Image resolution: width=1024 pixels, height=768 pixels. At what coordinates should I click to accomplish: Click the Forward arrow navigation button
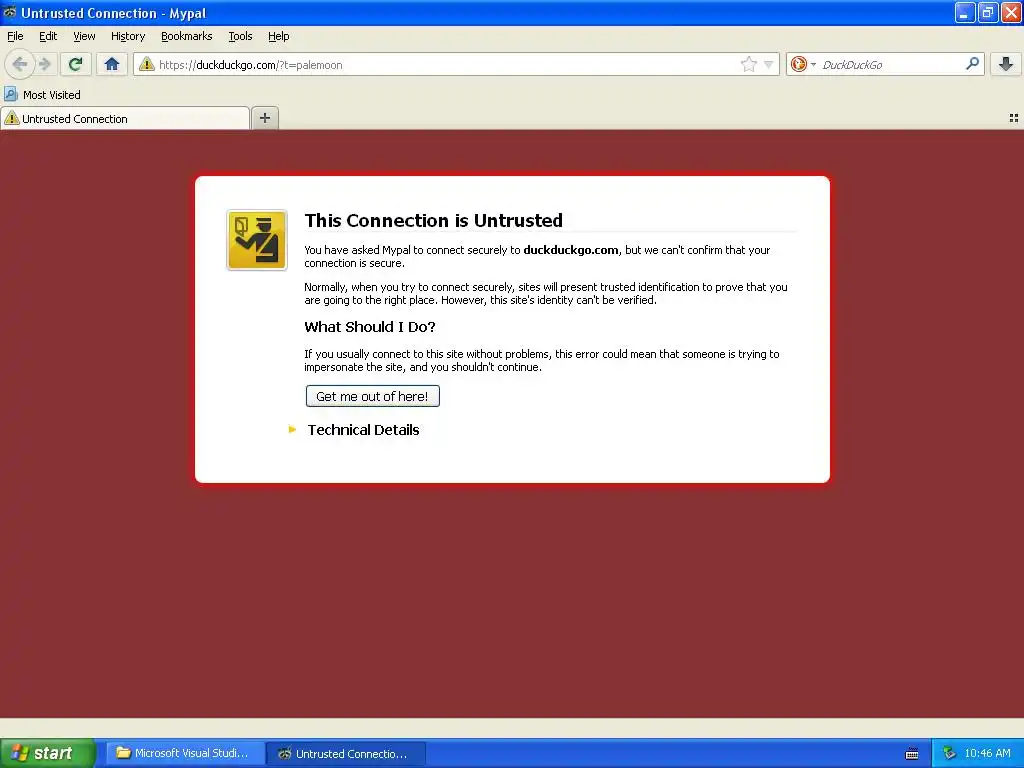pos(45,64)
